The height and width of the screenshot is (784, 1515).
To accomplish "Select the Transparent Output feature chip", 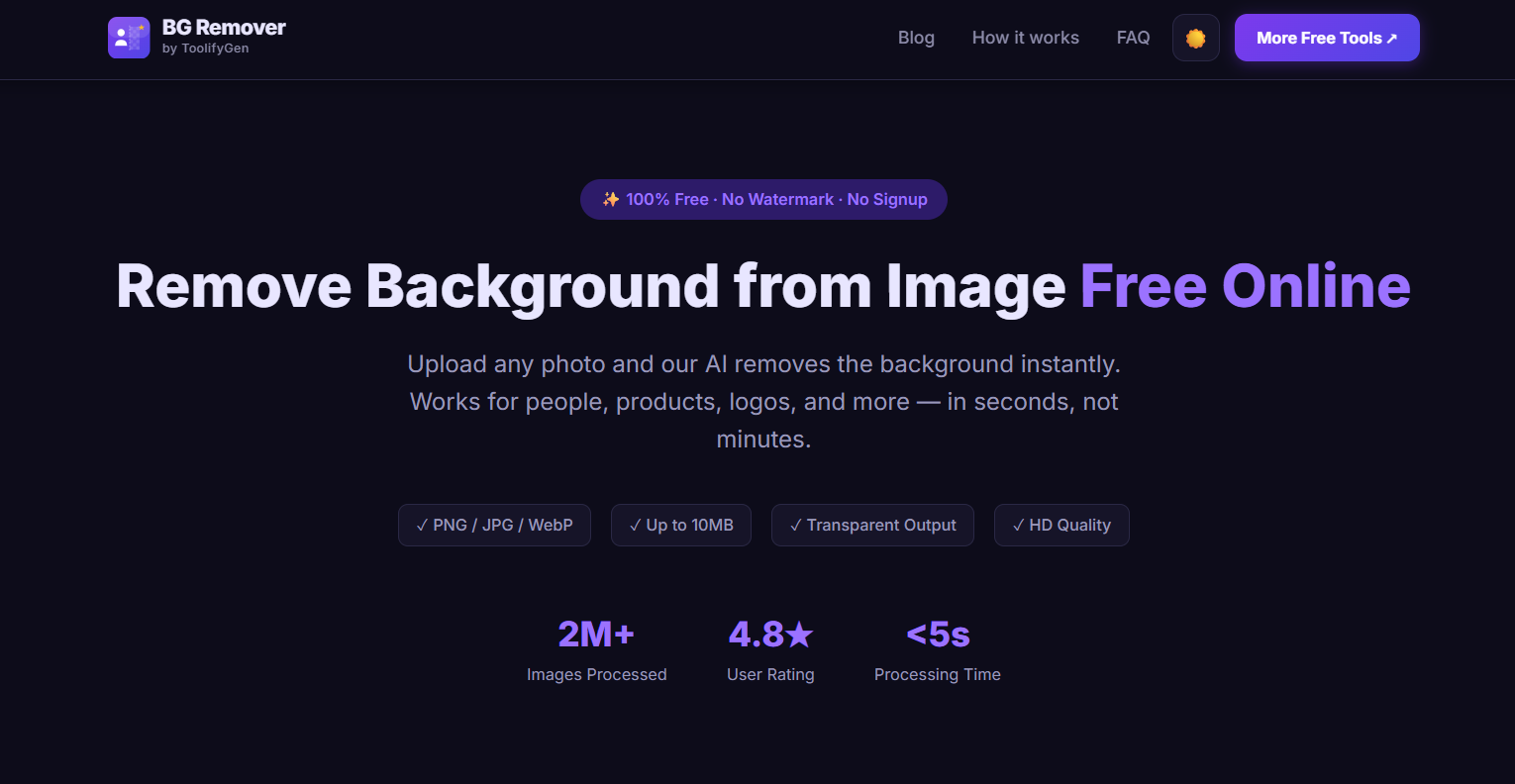I will click(872, 525).
